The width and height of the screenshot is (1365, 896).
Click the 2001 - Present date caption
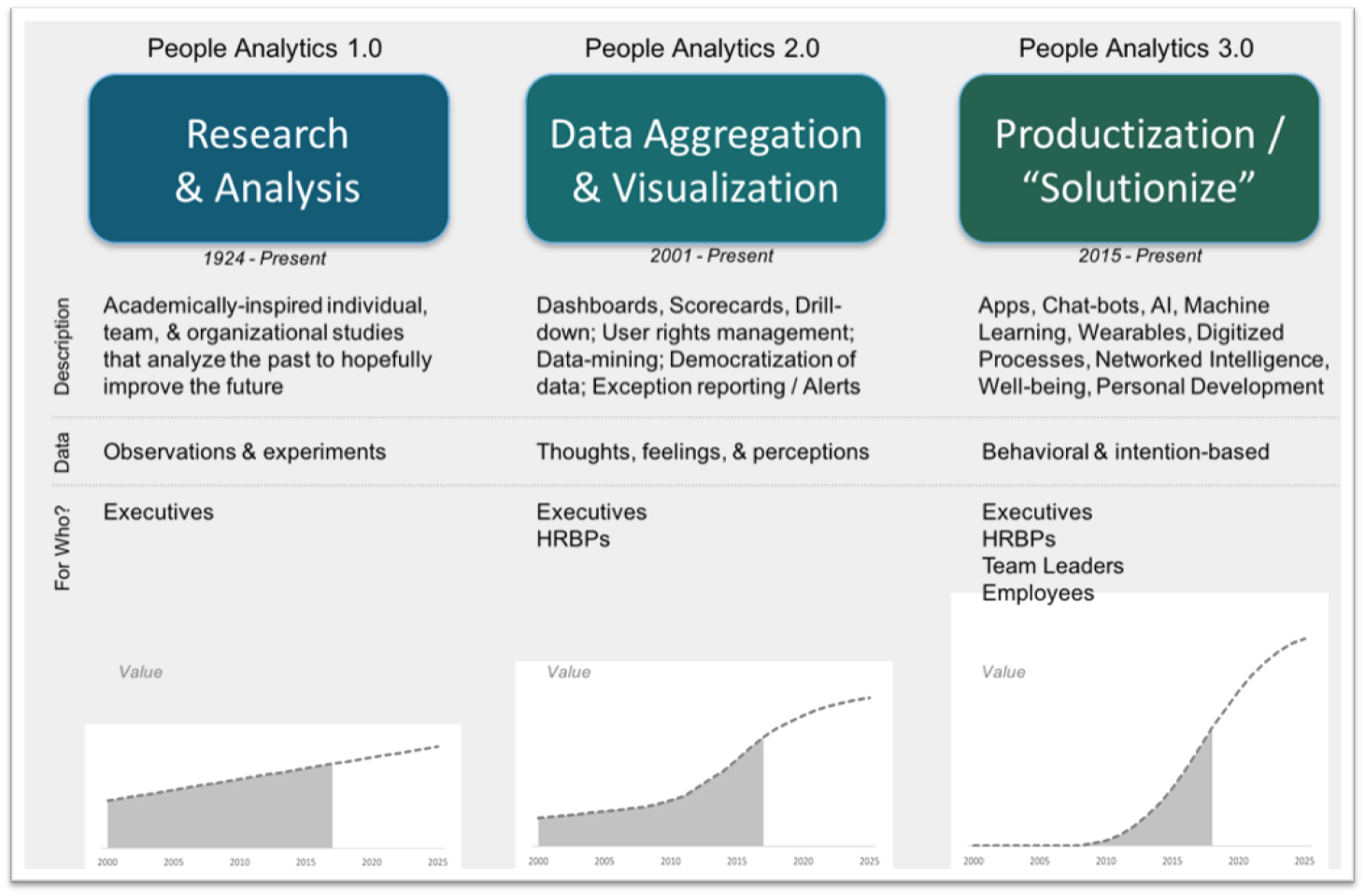(712, 255)
